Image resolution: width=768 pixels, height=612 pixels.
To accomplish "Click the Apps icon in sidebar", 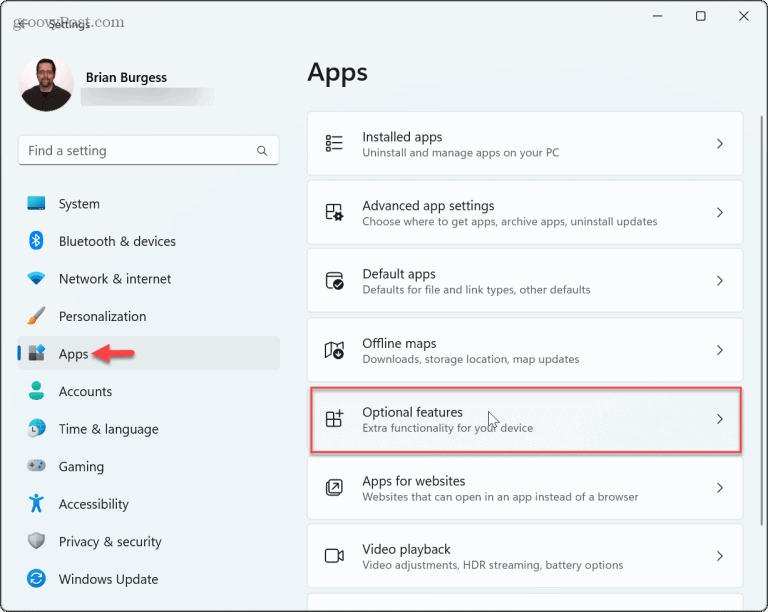I will 36,353.
